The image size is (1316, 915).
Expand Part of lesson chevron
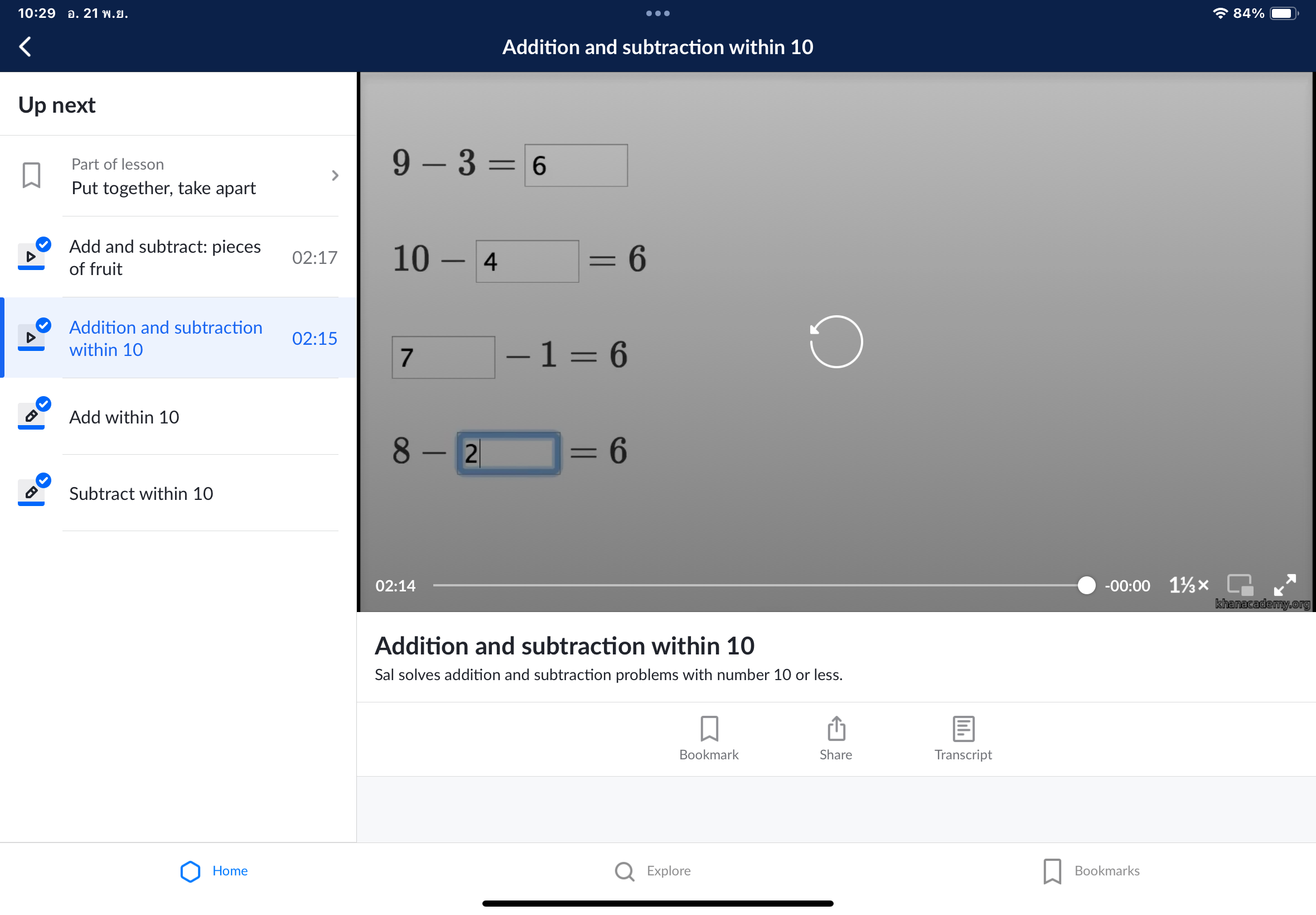pyautogui.click(x=335, y=175)
